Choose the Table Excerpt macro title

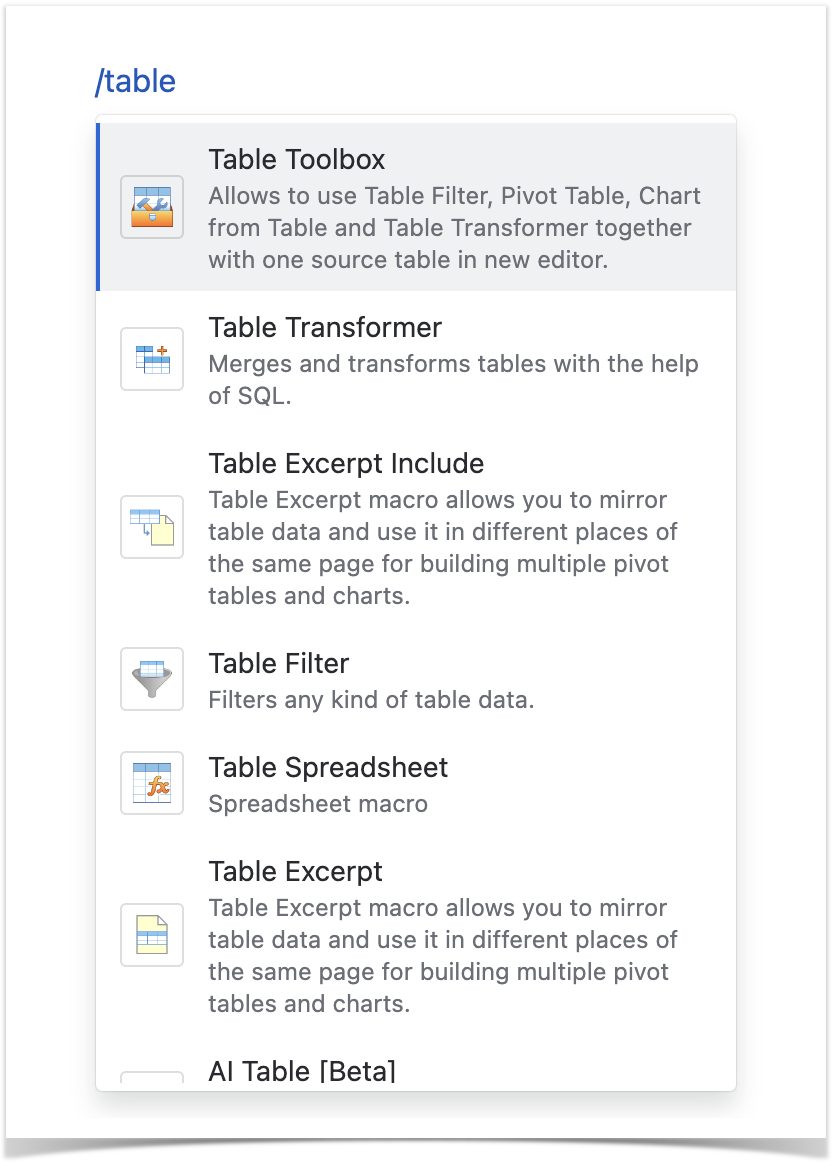click(295, 872)
